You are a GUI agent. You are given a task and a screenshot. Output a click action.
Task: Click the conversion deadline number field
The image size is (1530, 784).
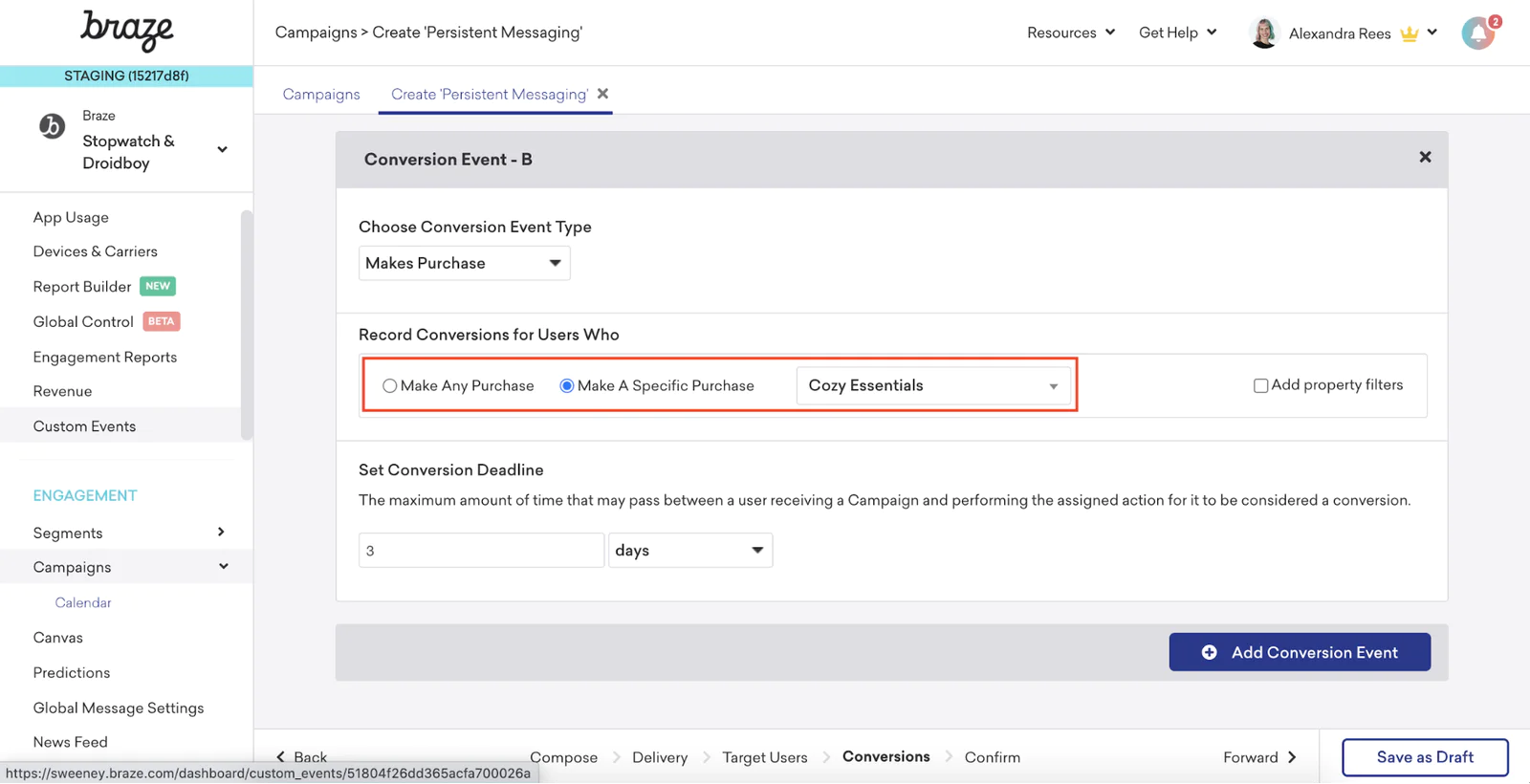coord(481,551)
